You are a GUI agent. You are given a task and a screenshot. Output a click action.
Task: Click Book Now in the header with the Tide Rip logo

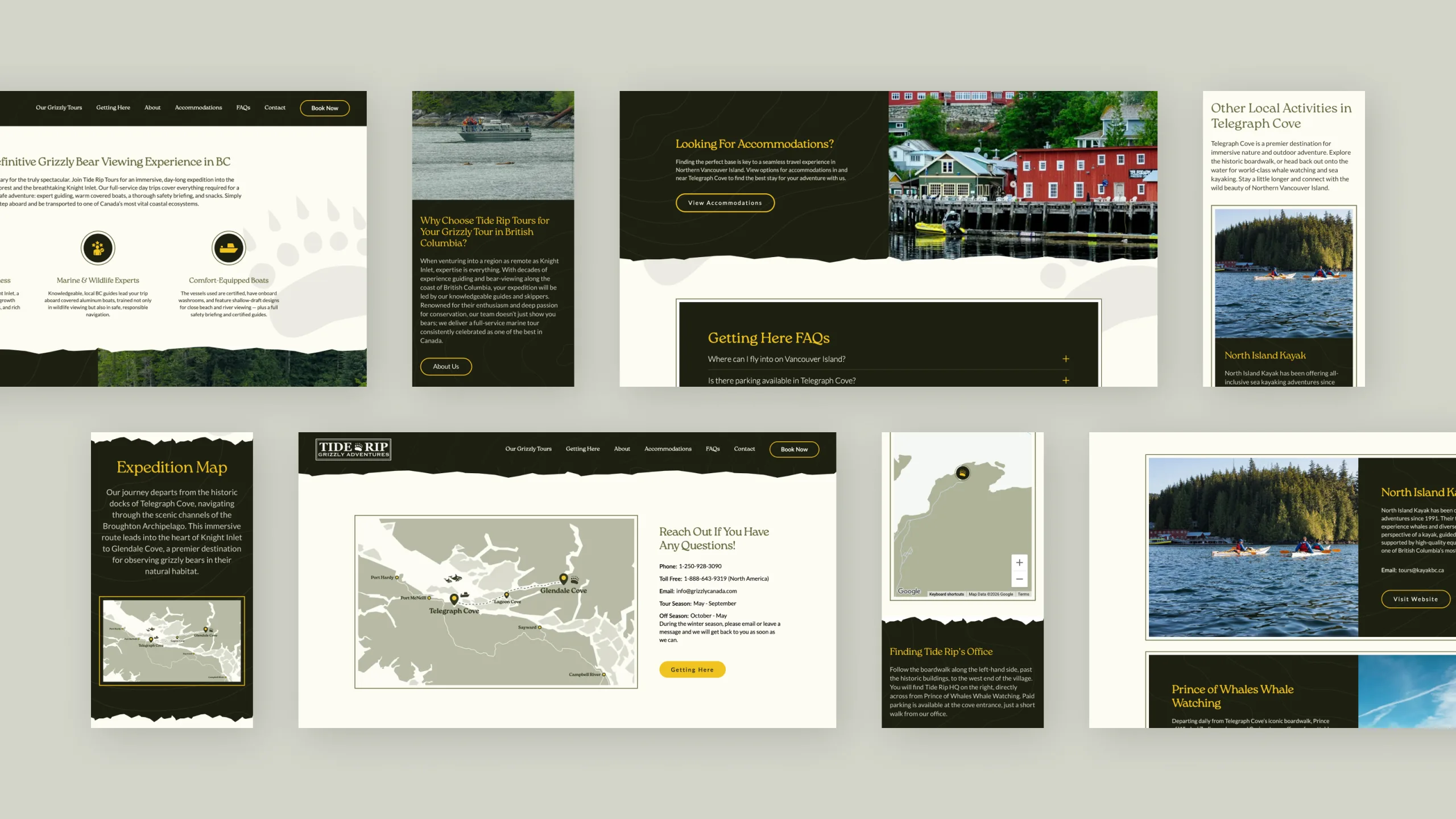(x=794, y=449)
